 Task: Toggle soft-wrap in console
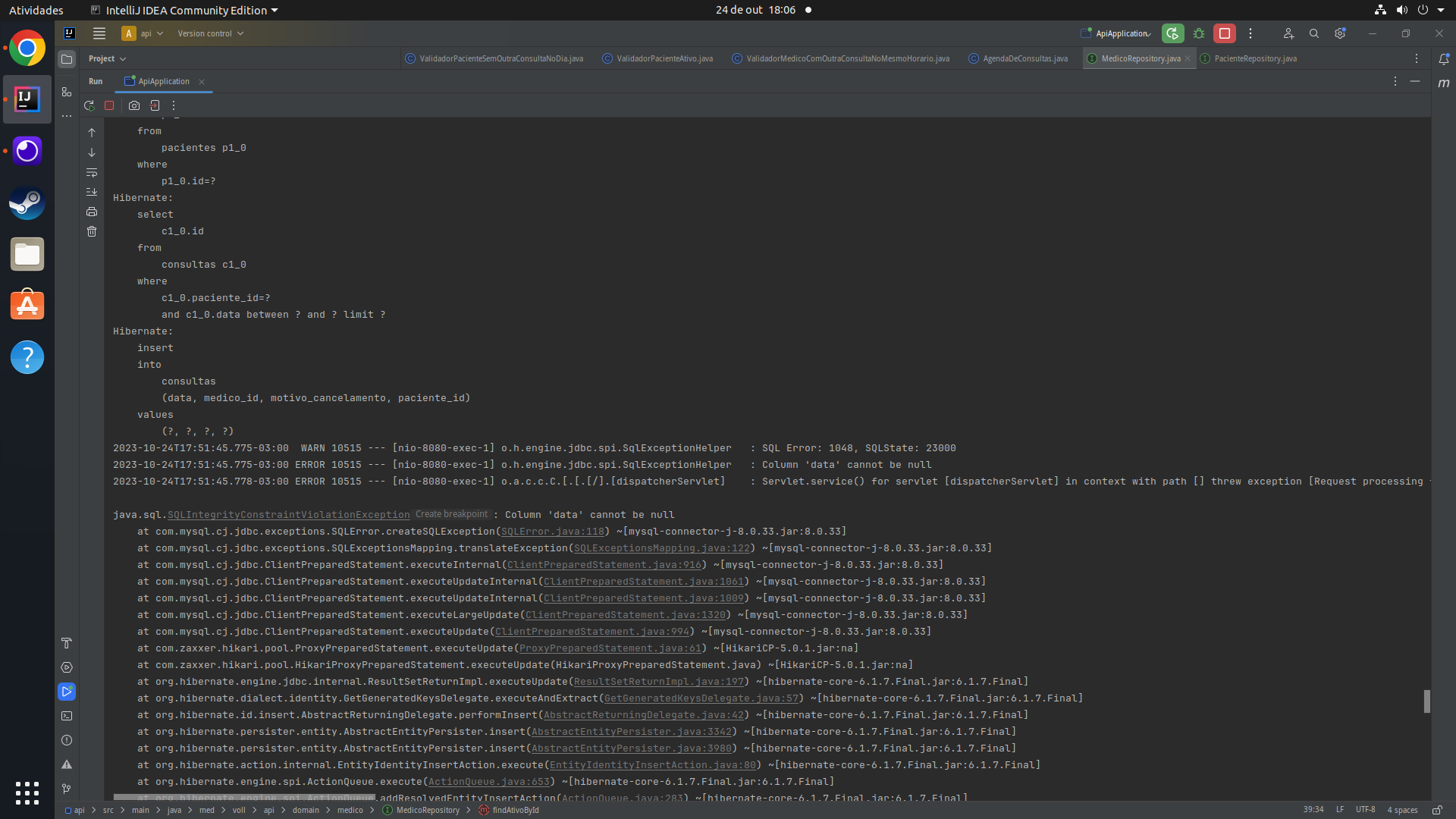[92, 172]
